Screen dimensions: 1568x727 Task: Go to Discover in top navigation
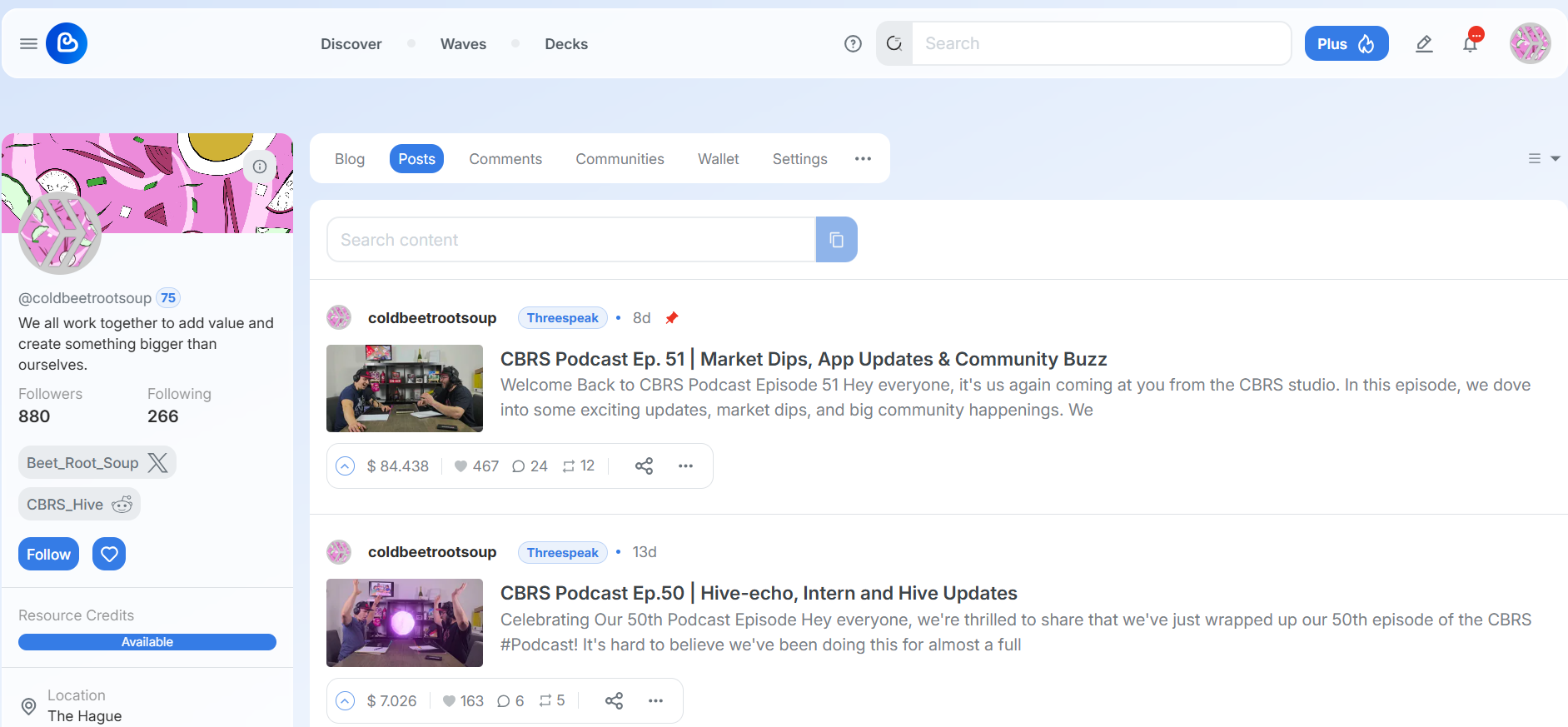click(351, 43)
